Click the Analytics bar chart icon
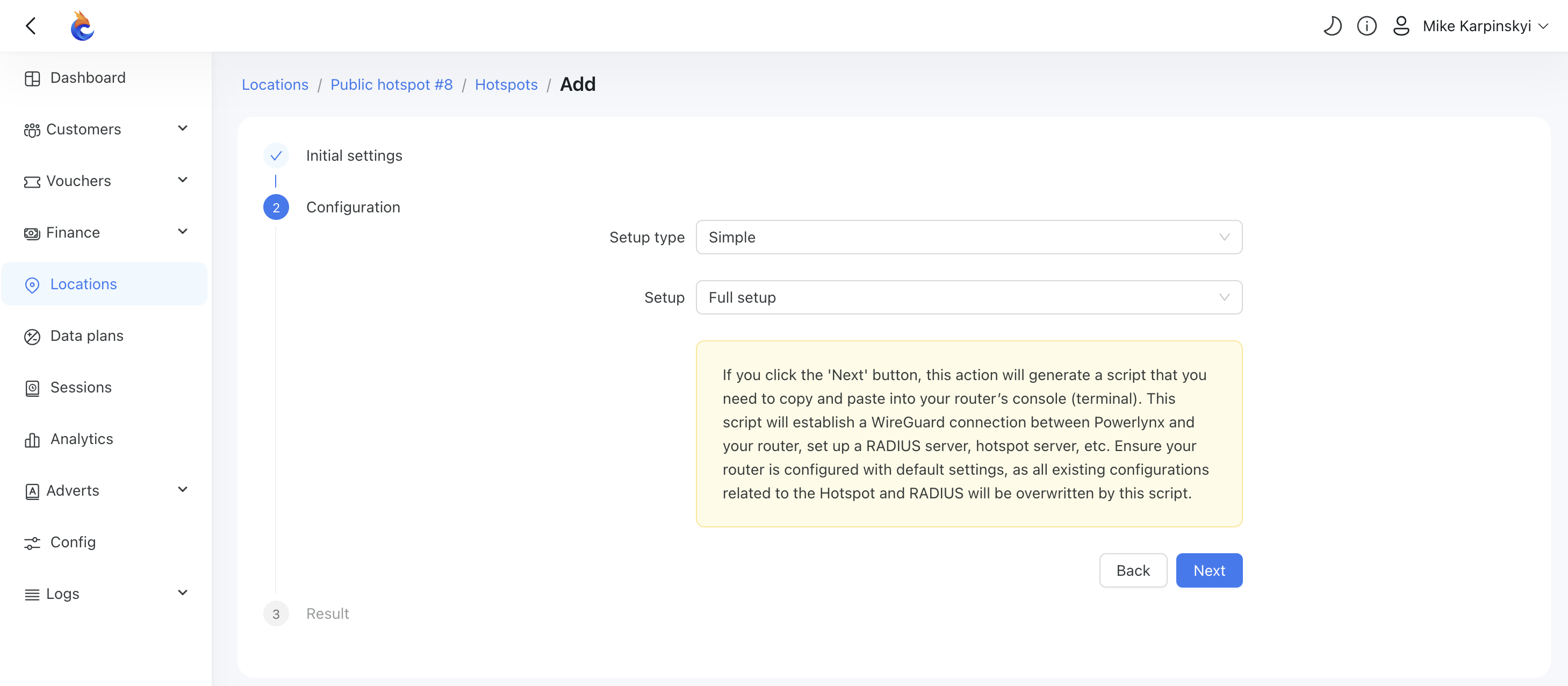Image resolution: width=1568 pixels, height=686 pixels. (32, 440)
